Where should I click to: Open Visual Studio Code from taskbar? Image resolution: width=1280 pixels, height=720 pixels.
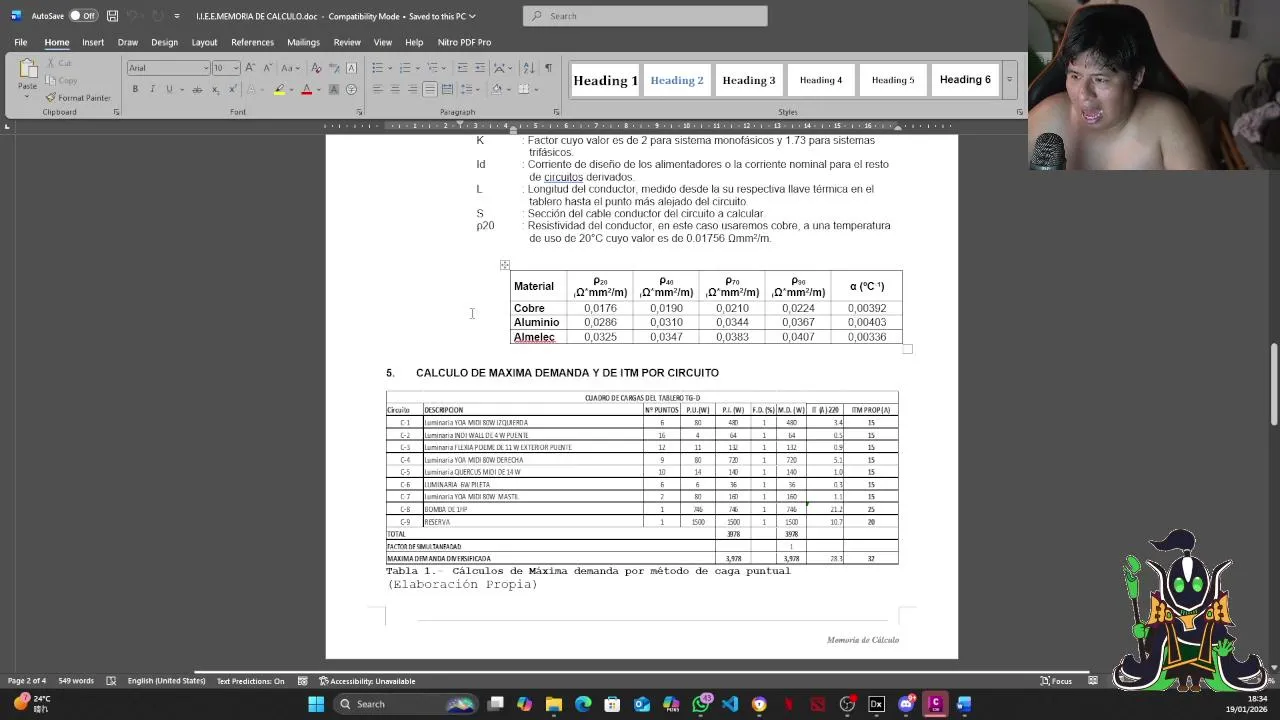pyautogui.click(x=730, y=704)
